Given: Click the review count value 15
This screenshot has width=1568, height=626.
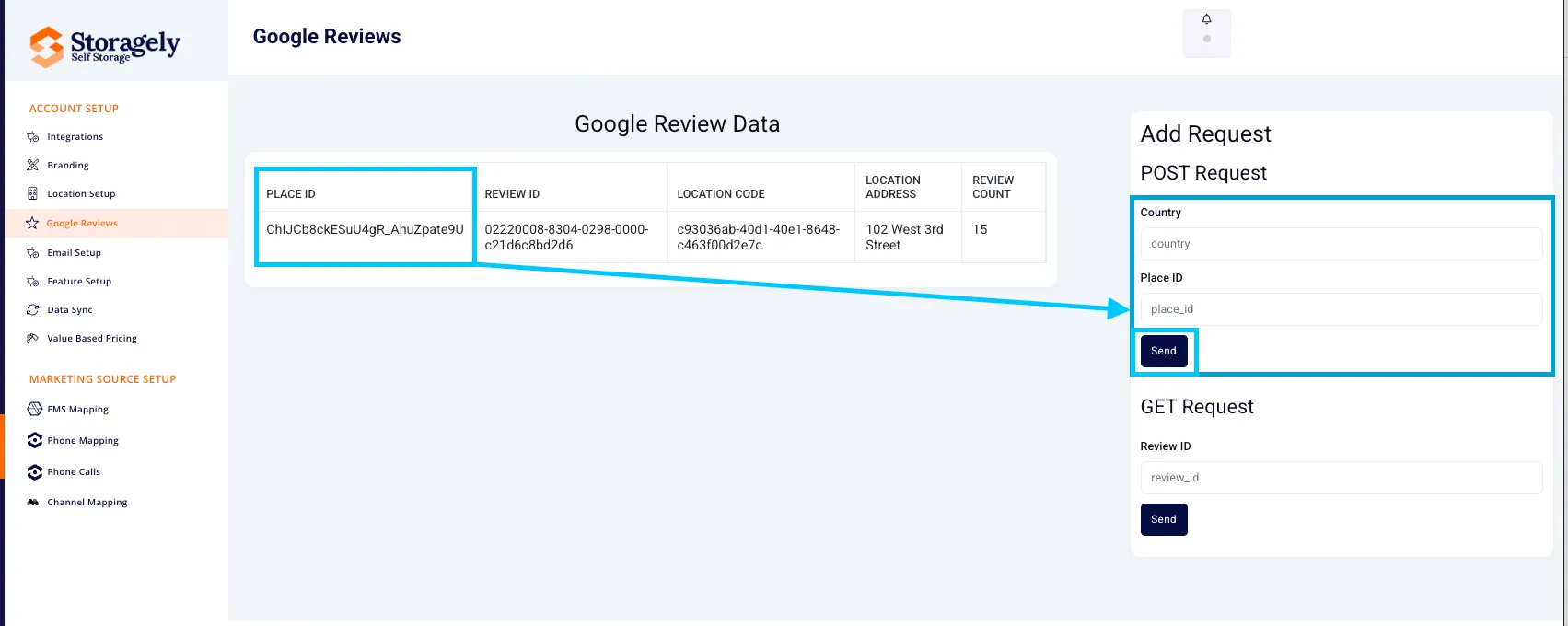Looking at the screenshot, I should coord(980,229).
